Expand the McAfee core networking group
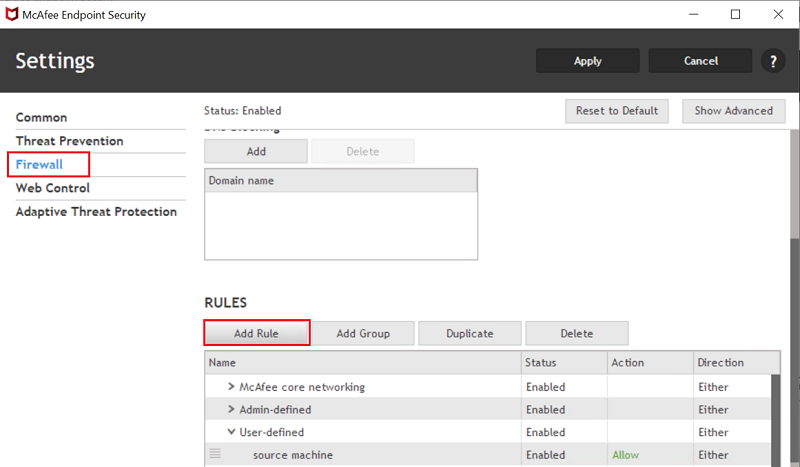Viewport: 800px width, 467px height. (231, 387)
